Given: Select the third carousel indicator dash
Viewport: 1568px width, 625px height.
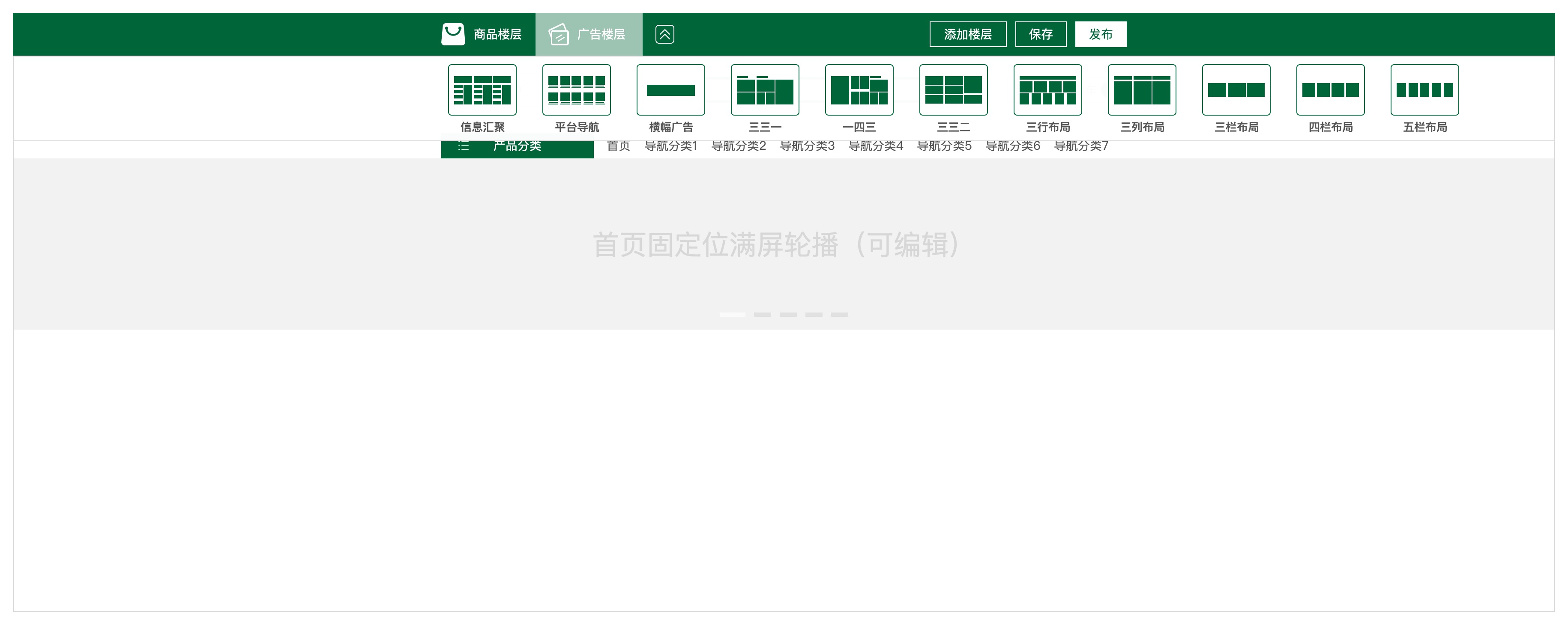Looking at the screenshot, I should (788, 314).
